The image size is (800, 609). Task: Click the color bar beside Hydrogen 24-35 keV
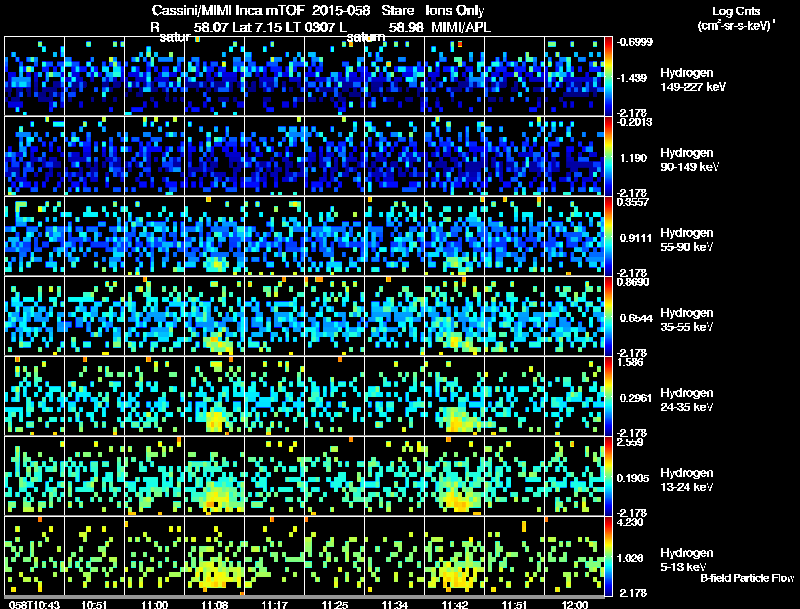(x=608, y=396)
